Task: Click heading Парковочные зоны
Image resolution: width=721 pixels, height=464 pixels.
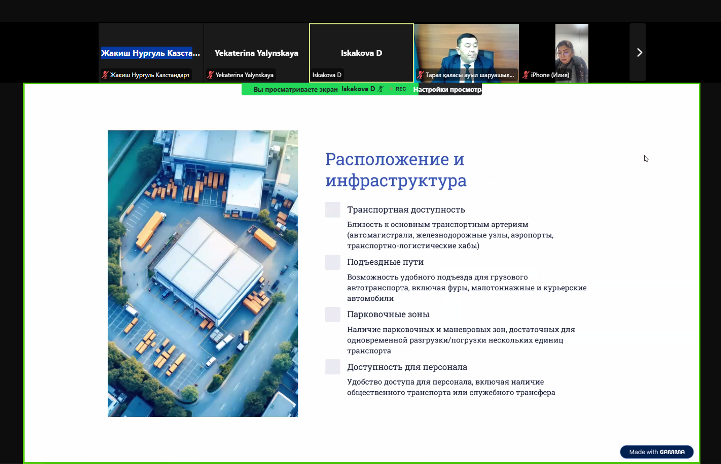Action: point(388,314)
